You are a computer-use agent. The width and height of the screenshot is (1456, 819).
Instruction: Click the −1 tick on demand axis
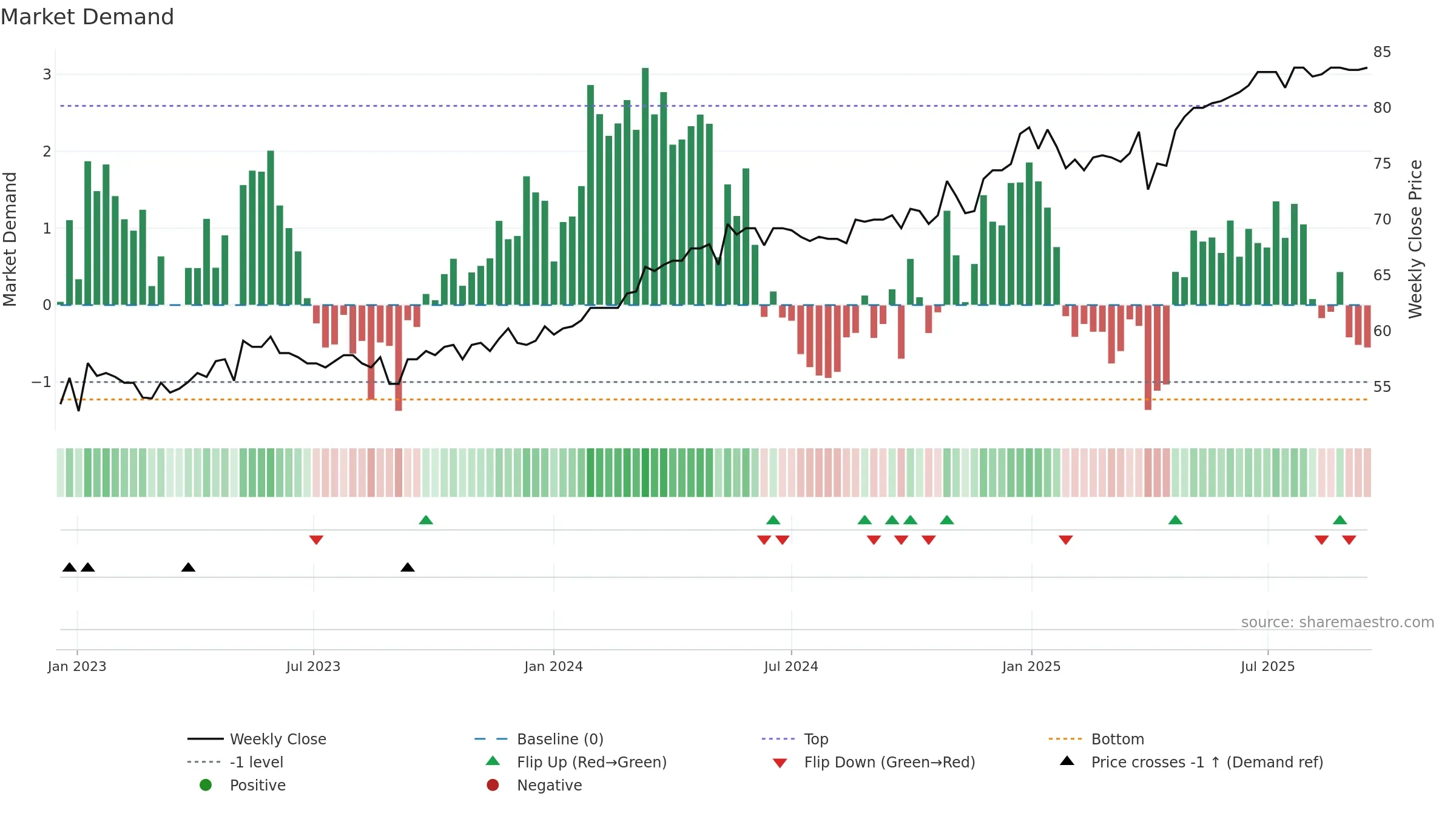41,382
